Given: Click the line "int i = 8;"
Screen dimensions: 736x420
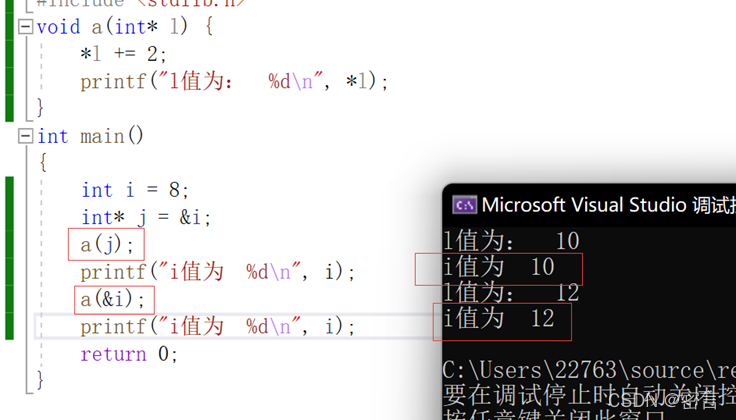Looking at the screenshot, I should 135,191.
